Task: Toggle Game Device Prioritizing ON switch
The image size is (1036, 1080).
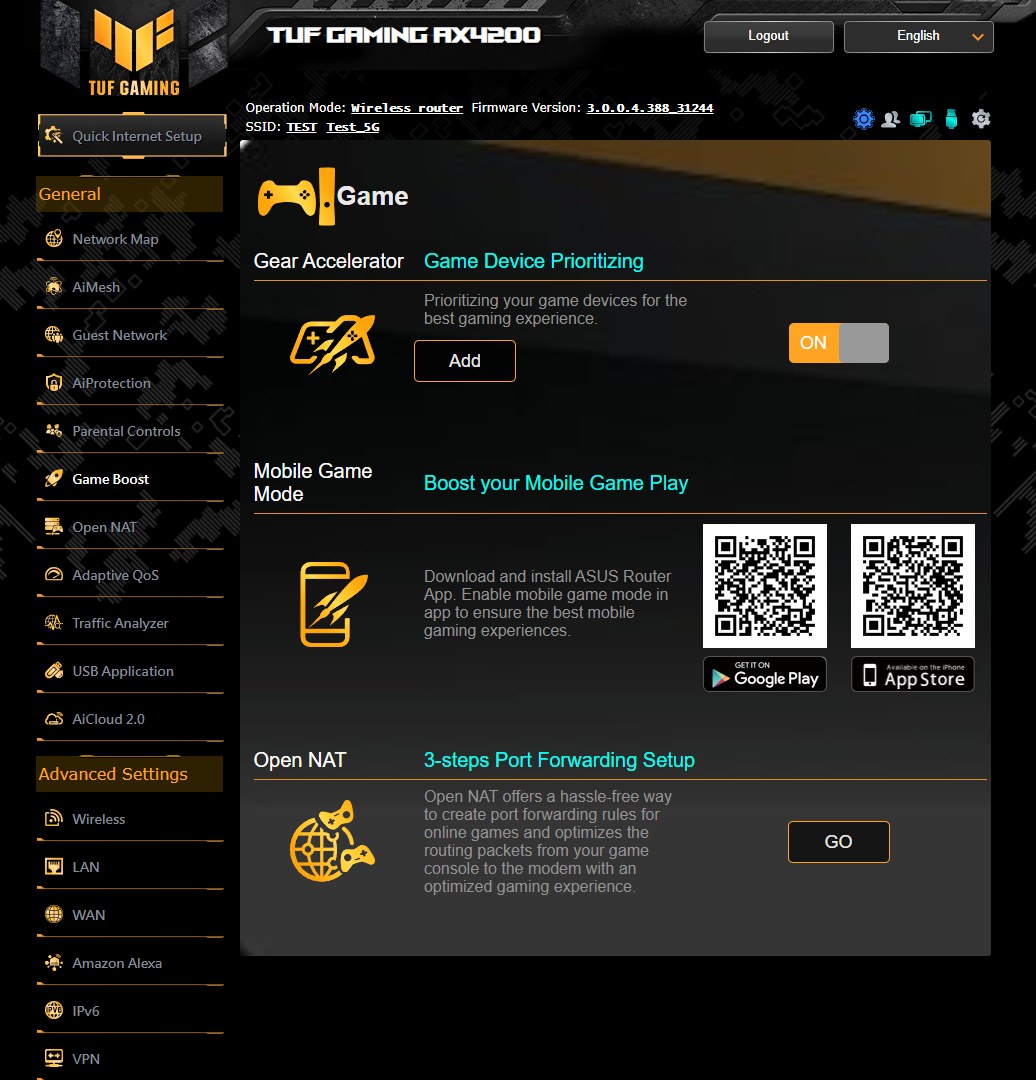Action: click(x=838, y=343)
